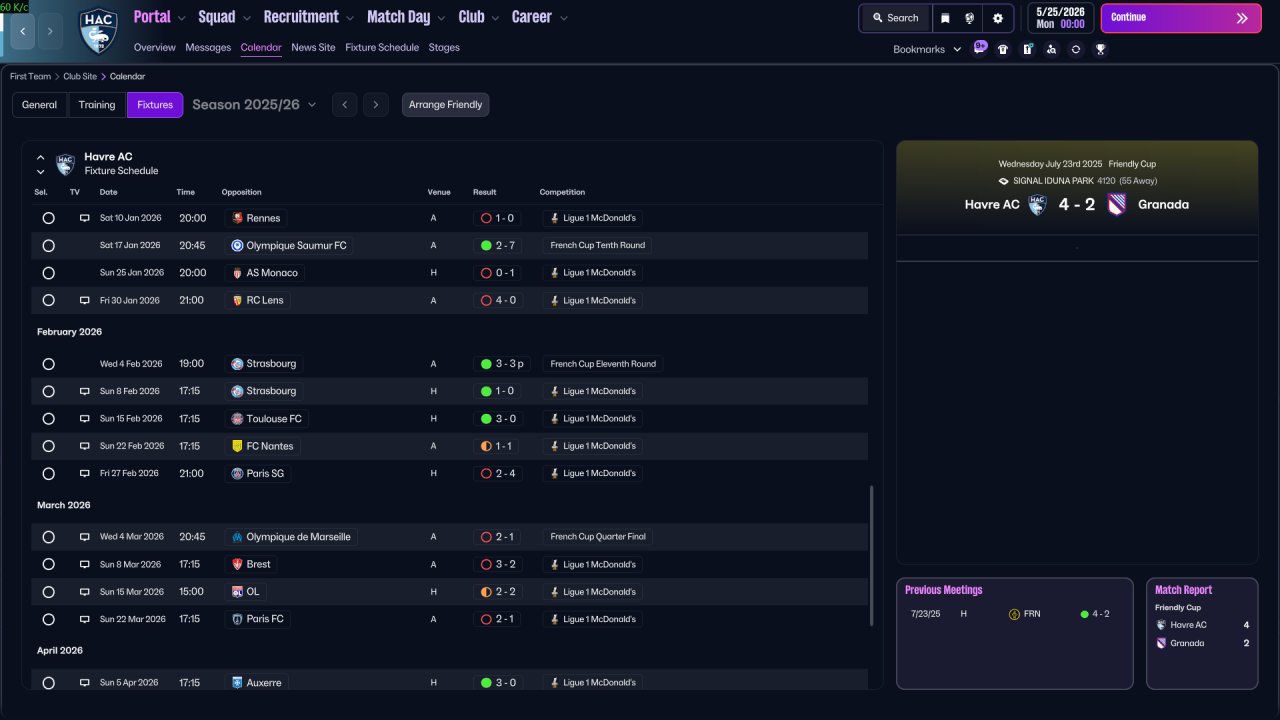Click the stadium icon next to Signal Iduna Park
Screen dimensions: 1280x720
[1003, 181]
